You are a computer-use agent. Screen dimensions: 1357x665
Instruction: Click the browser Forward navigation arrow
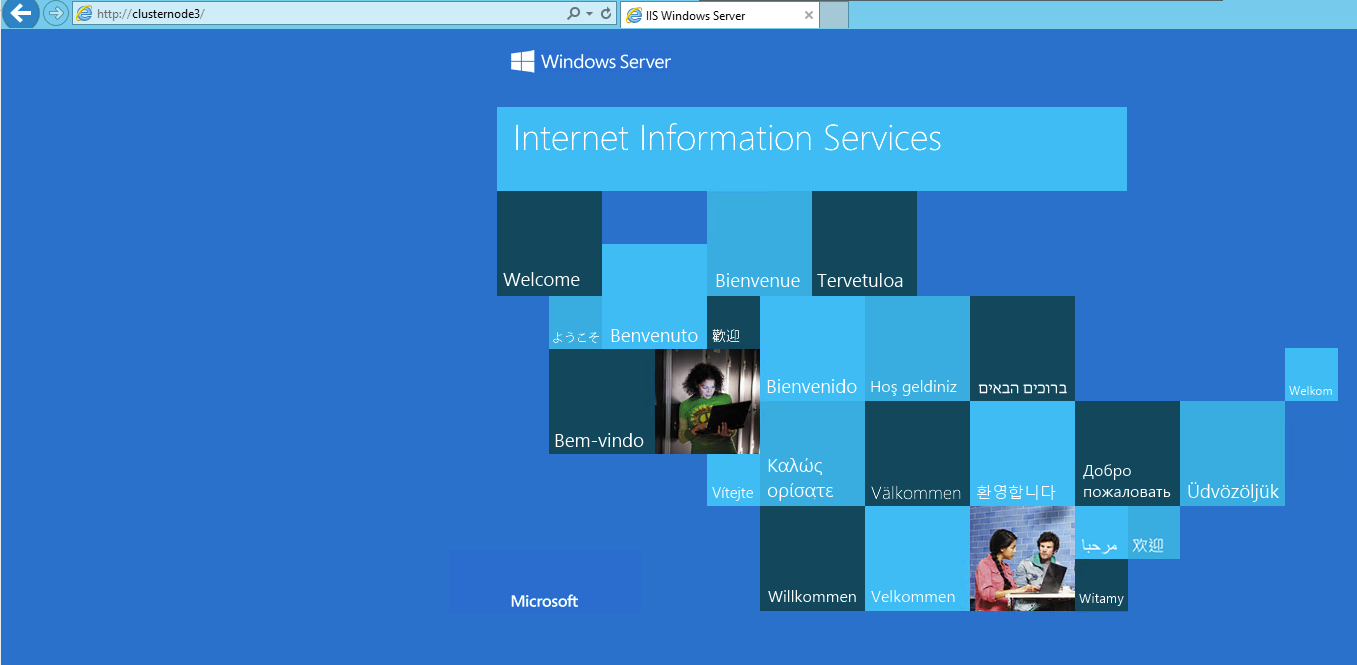point(56,14)
